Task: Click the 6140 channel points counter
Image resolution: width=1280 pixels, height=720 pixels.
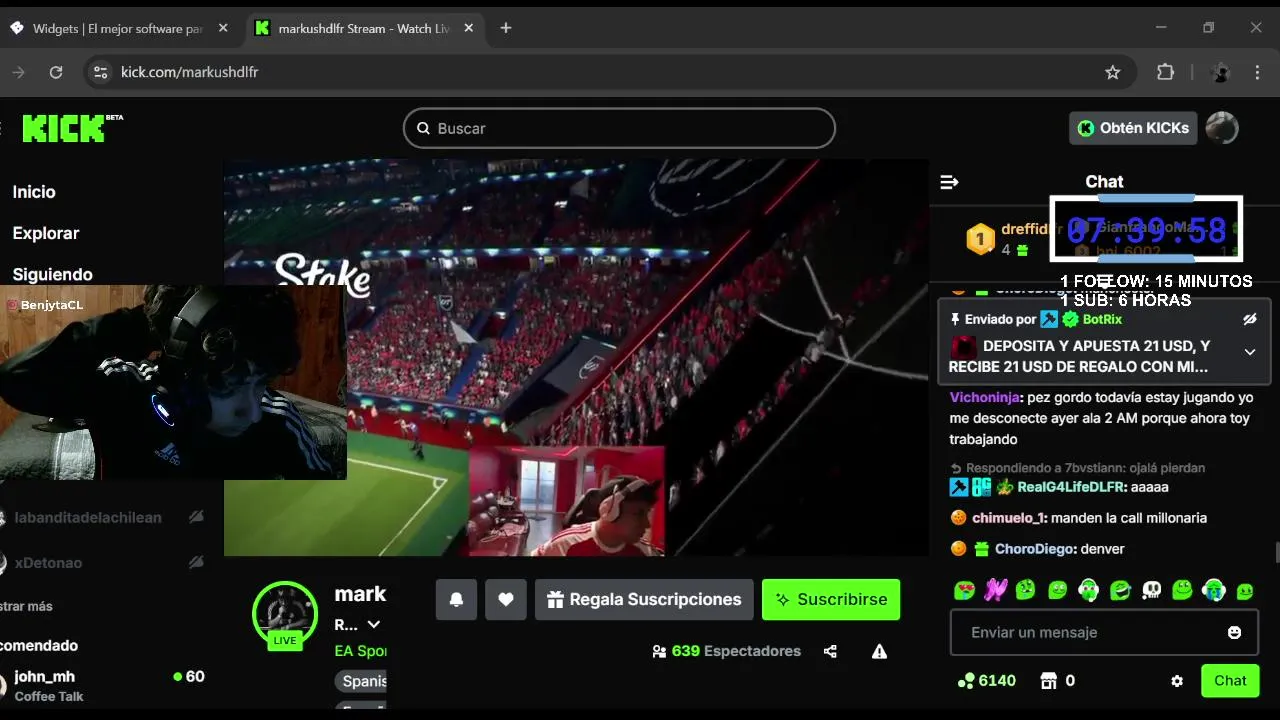Action: click(x=987, y=681)
